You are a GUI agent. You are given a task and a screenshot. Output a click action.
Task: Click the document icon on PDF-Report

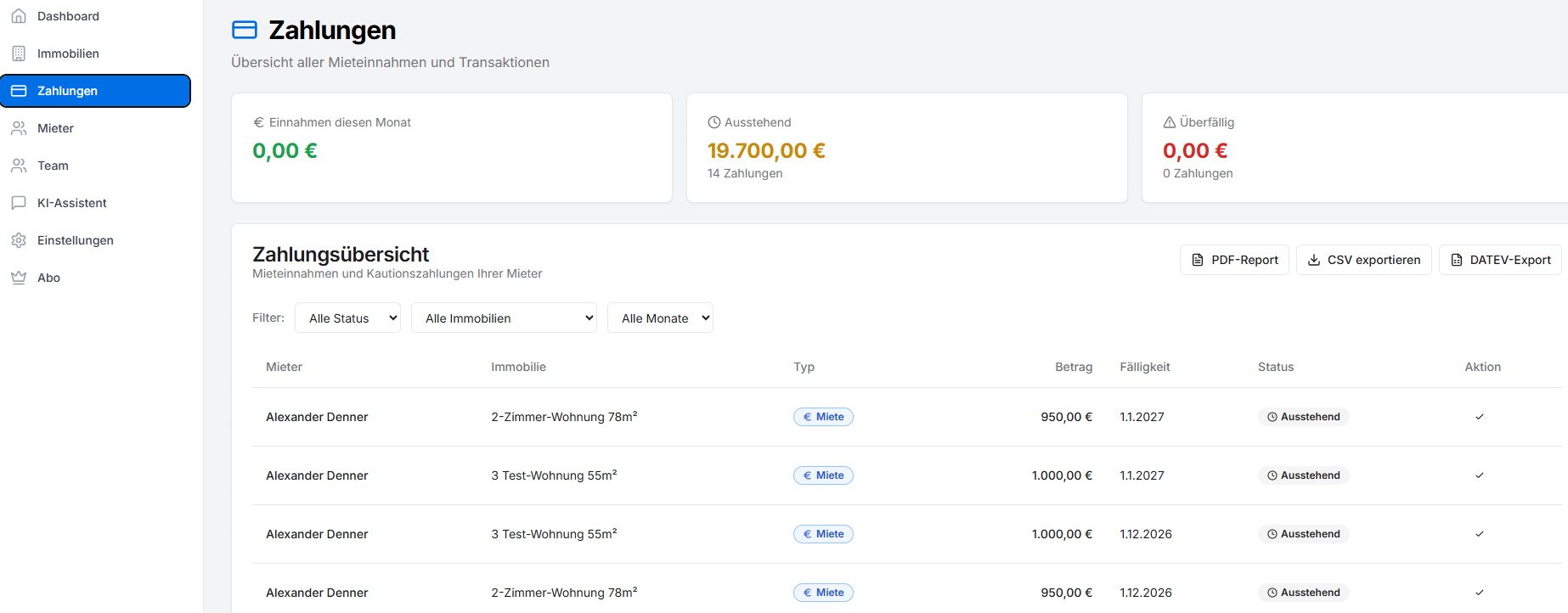pos(1198,260)
